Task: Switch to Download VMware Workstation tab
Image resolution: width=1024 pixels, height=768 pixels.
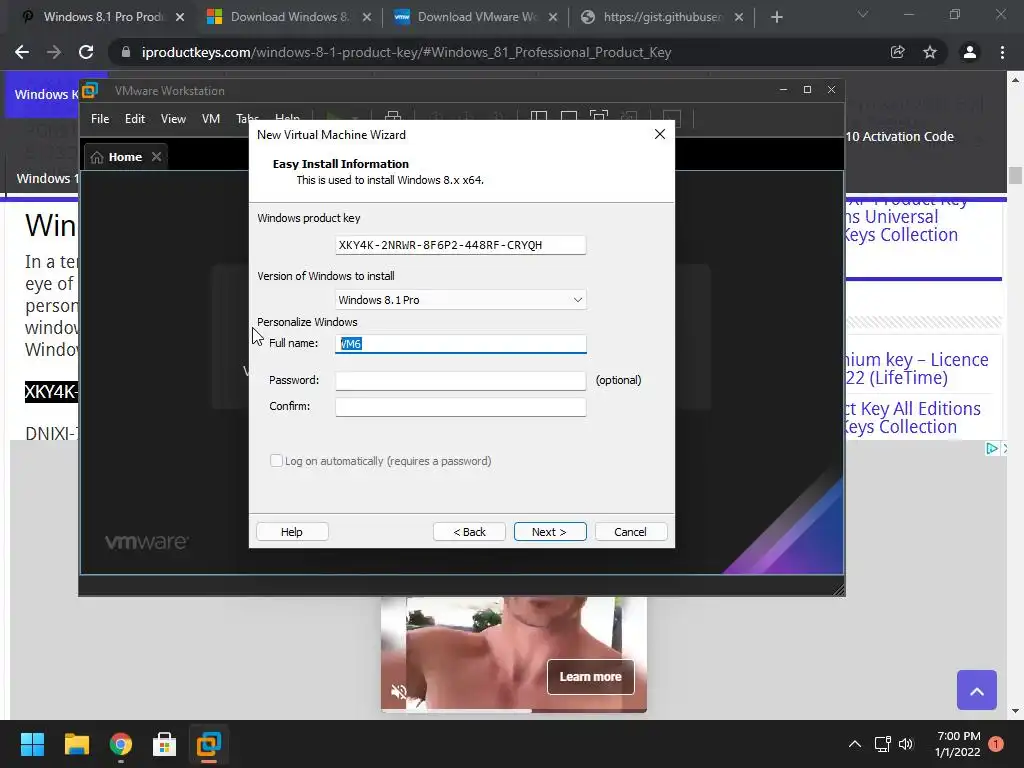Action: [x=475, y=17]
